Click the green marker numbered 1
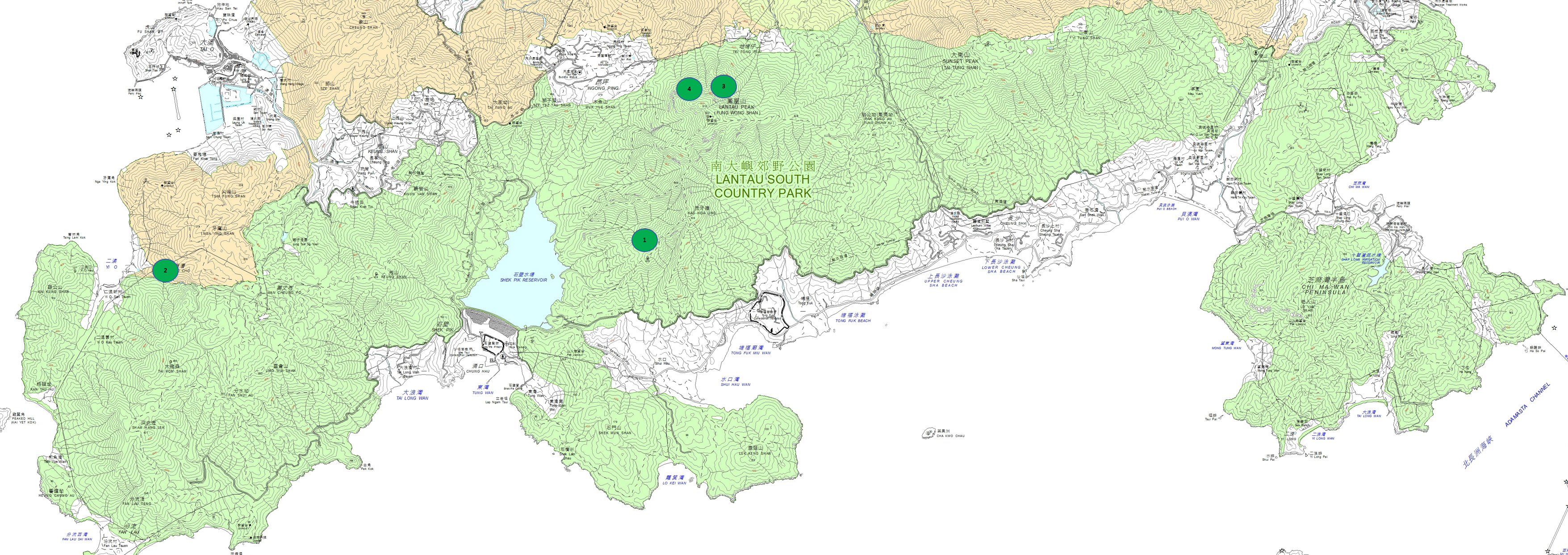Image resolution: width=1568 pixels, height=555 pixels. [x=644, y=240]
